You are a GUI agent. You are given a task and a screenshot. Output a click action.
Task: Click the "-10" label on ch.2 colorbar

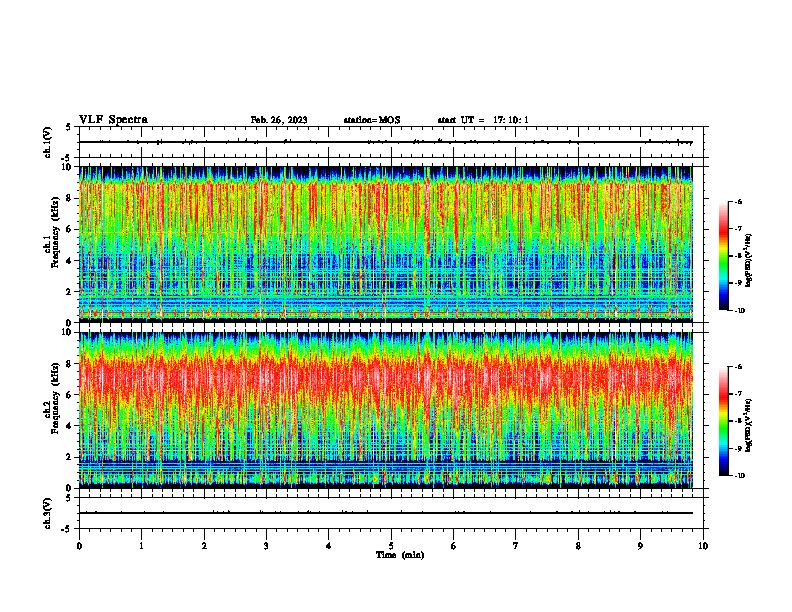point(740,476)
